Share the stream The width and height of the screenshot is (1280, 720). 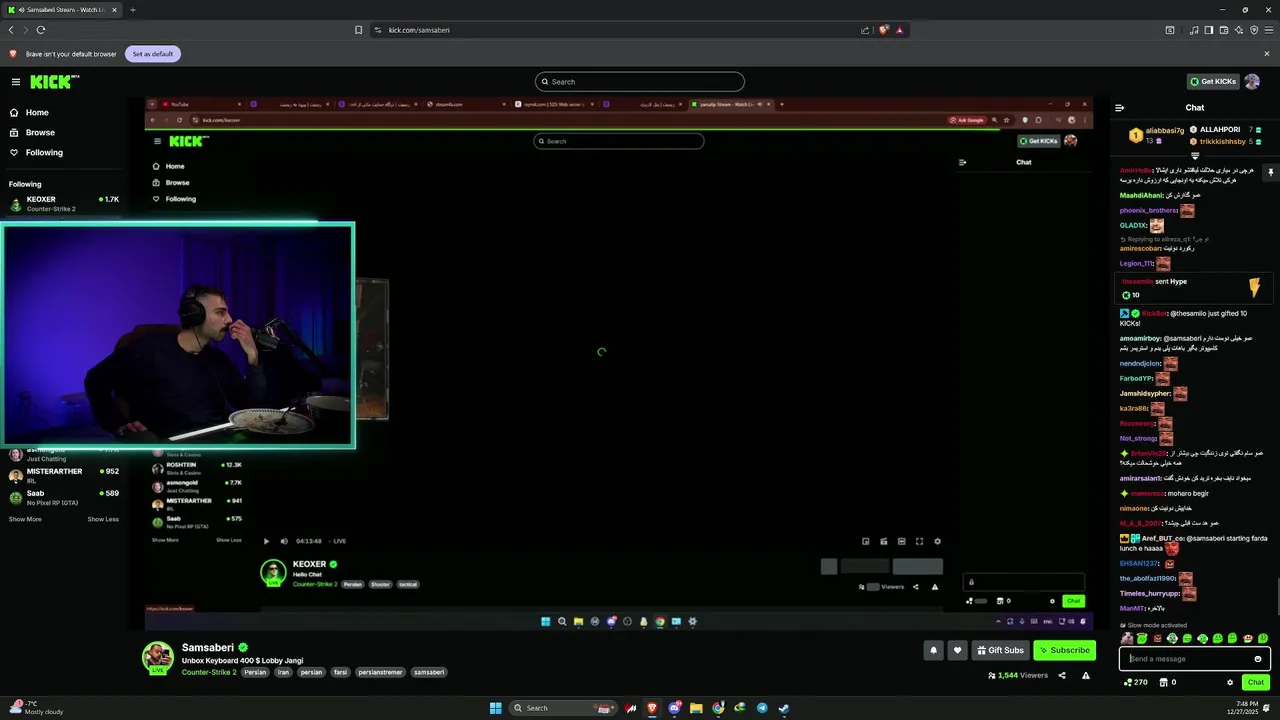(x=1062, y=676)
